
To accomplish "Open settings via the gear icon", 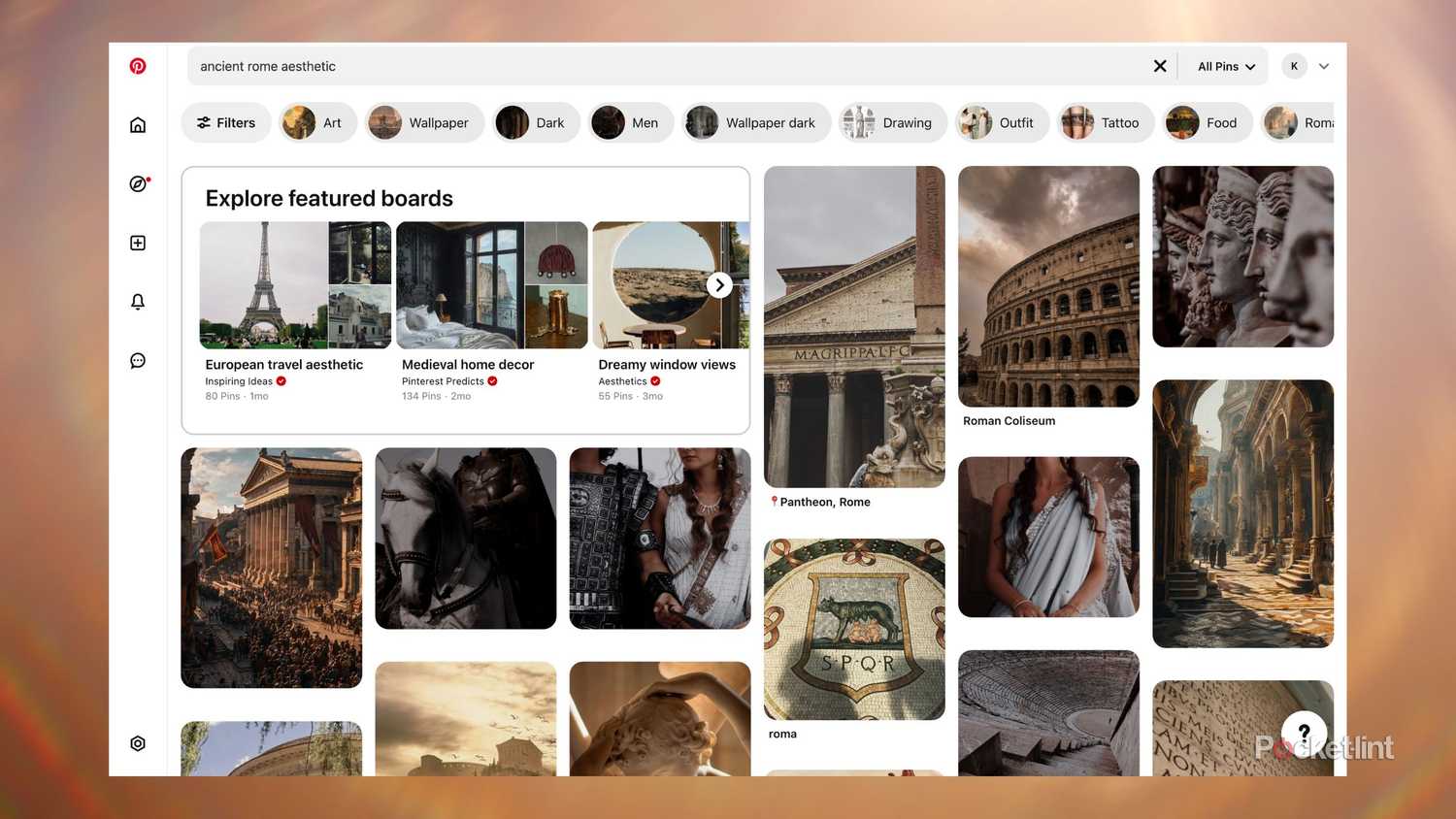I will (138, 742).
